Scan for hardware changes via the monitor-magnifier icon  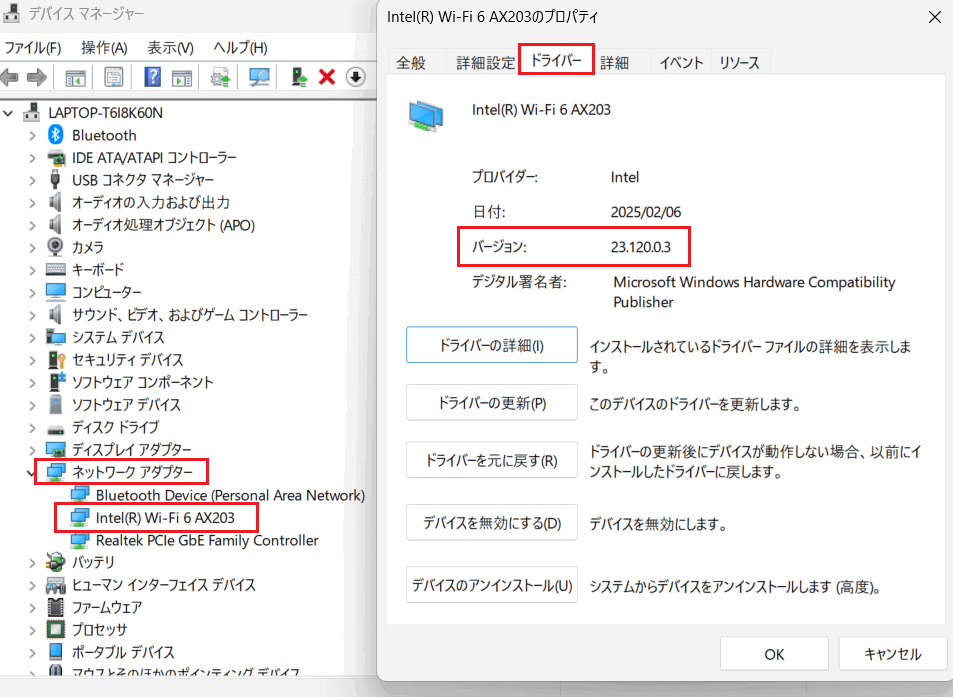(260, 77)
